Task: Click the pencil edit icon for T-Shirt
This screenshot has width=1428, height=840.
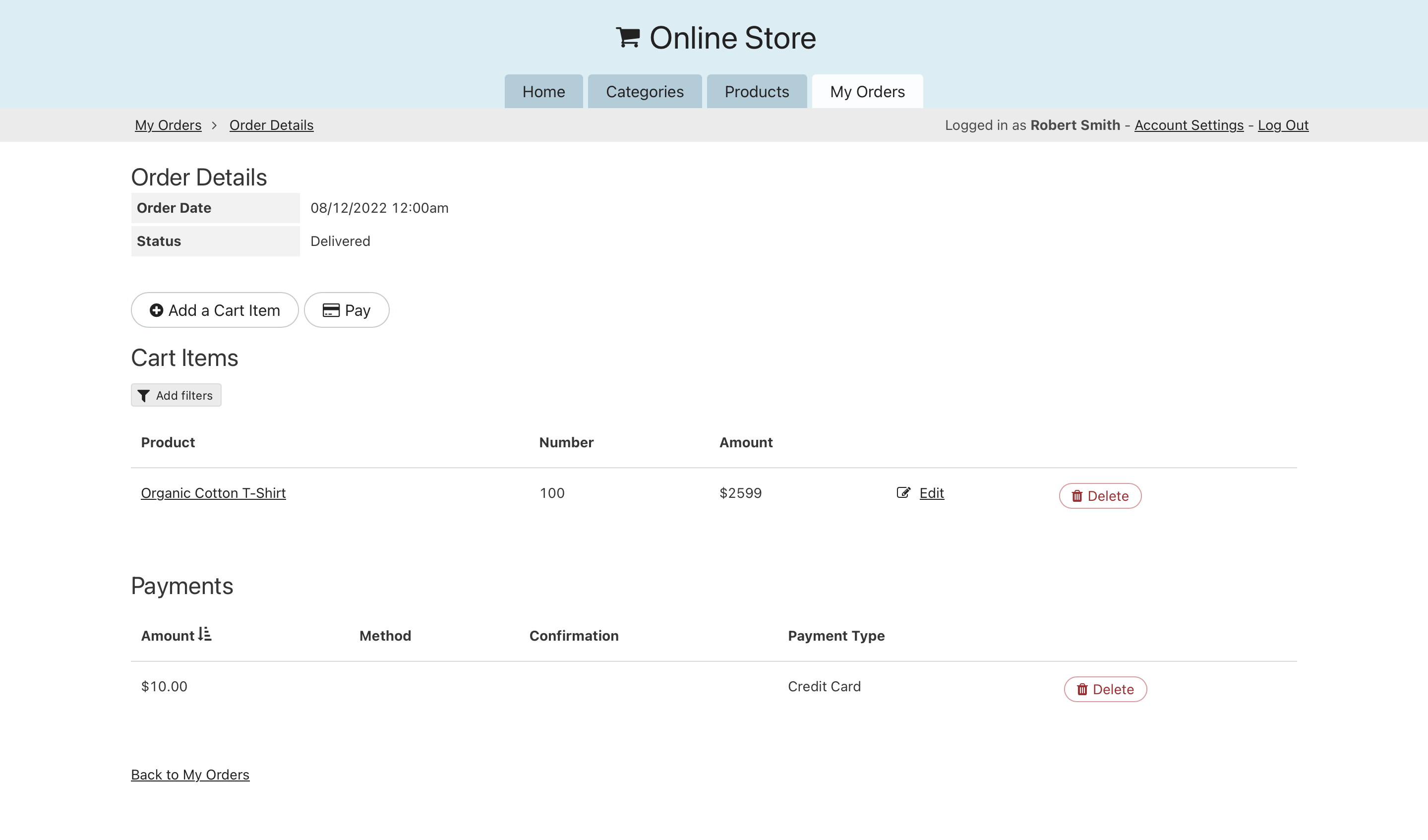Action: click(903, 492)
